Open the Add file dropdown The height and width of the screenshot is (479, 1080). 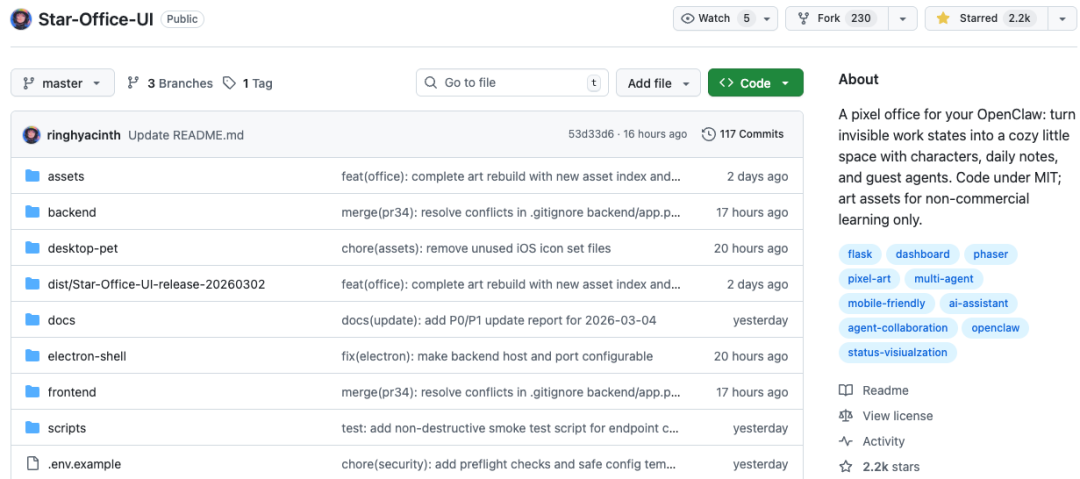pyautogui.click(x=658, y=83)
